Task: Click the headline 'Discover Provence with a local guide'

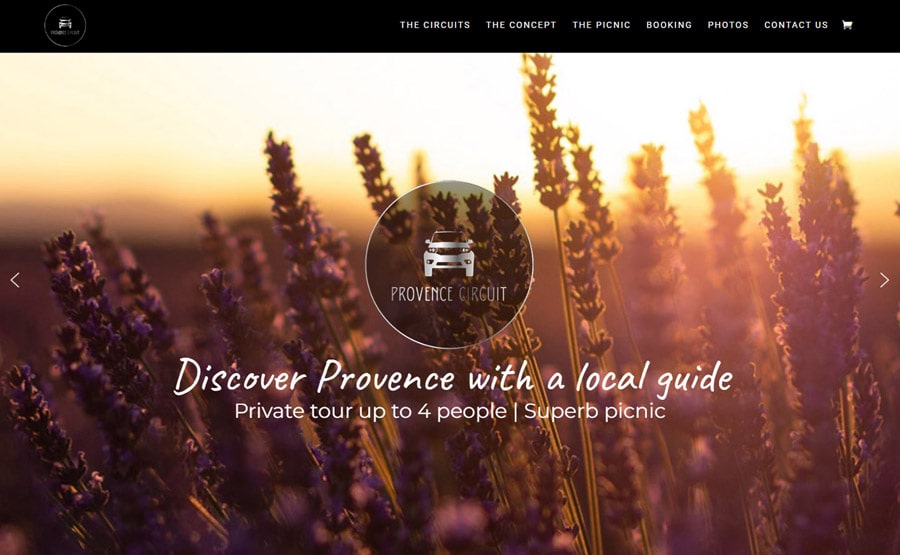Action: point(453,377)
